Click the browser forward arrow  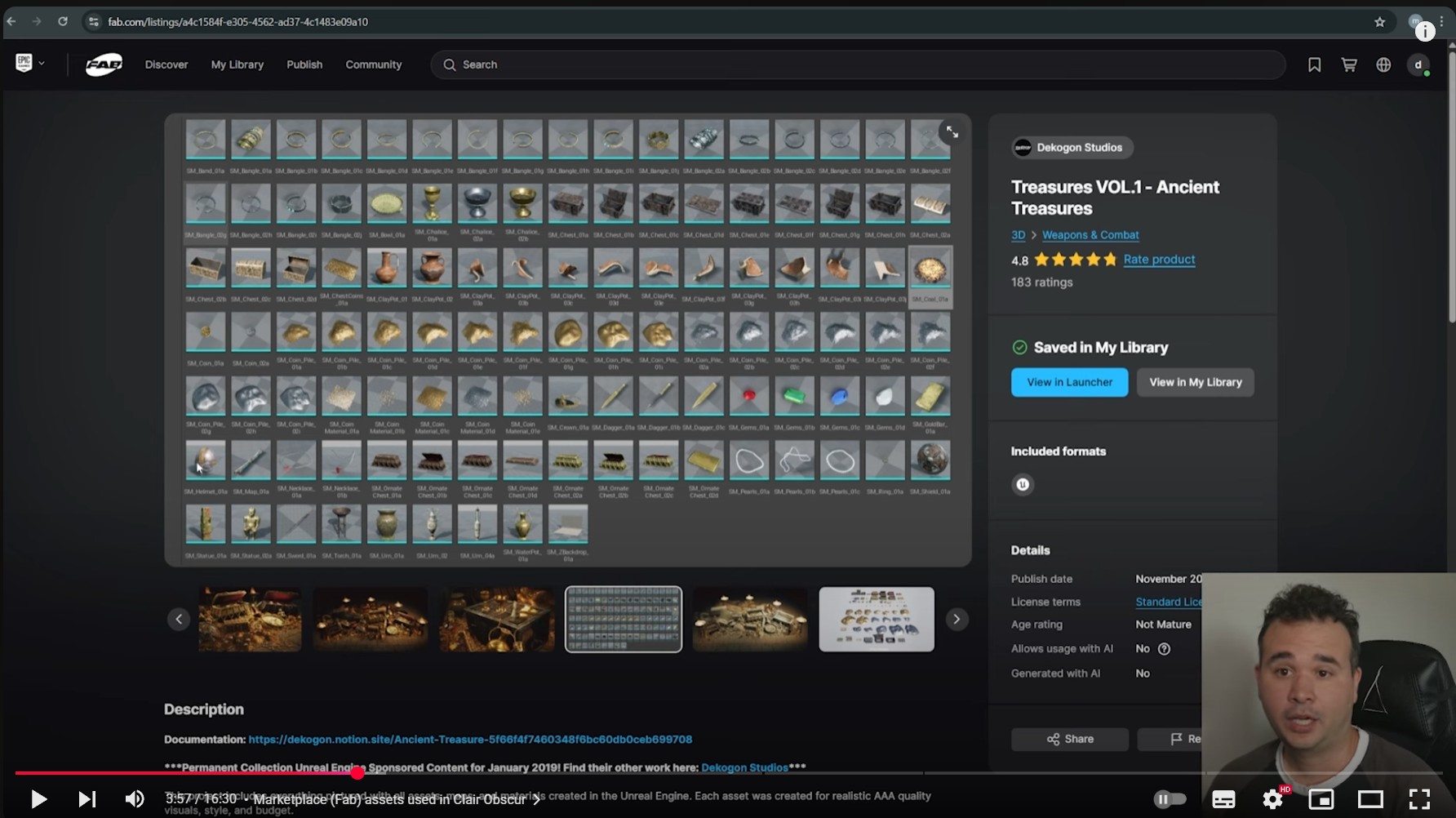click(37, 22)
